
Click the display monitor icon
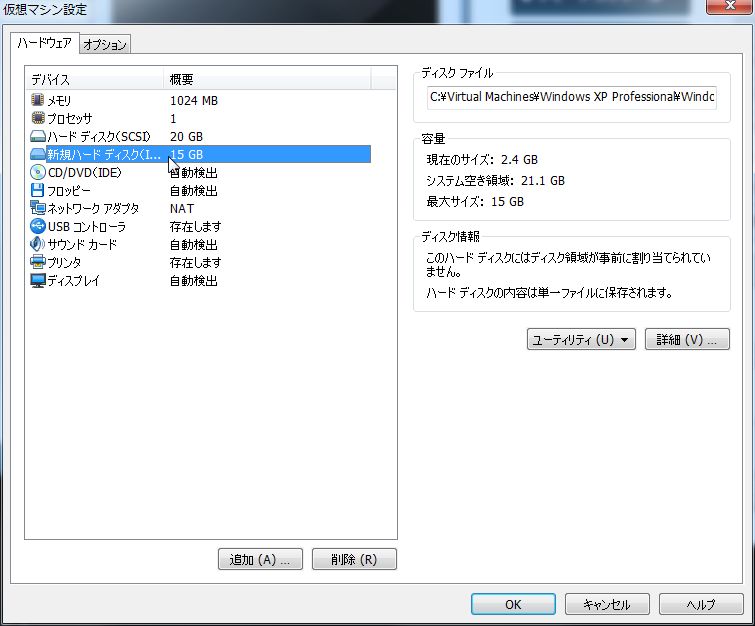pyautogui.click(x=38, y=280)
